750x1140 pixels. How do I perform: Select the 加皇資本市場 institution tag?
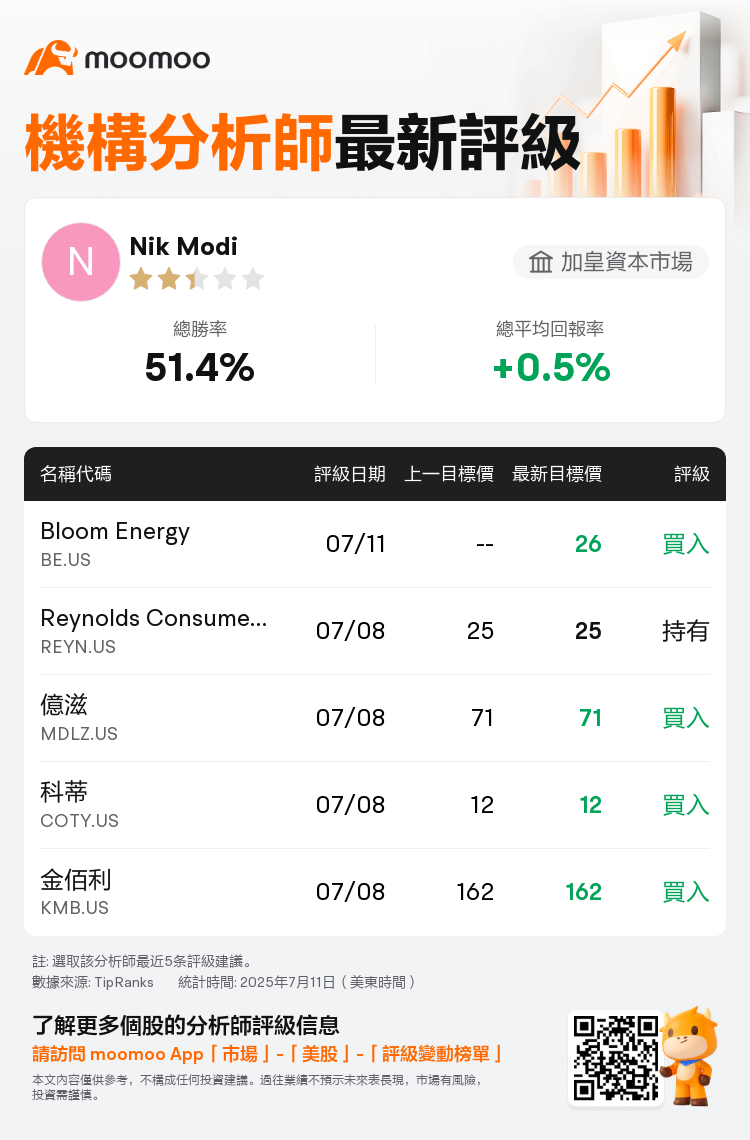click(610, 262)
